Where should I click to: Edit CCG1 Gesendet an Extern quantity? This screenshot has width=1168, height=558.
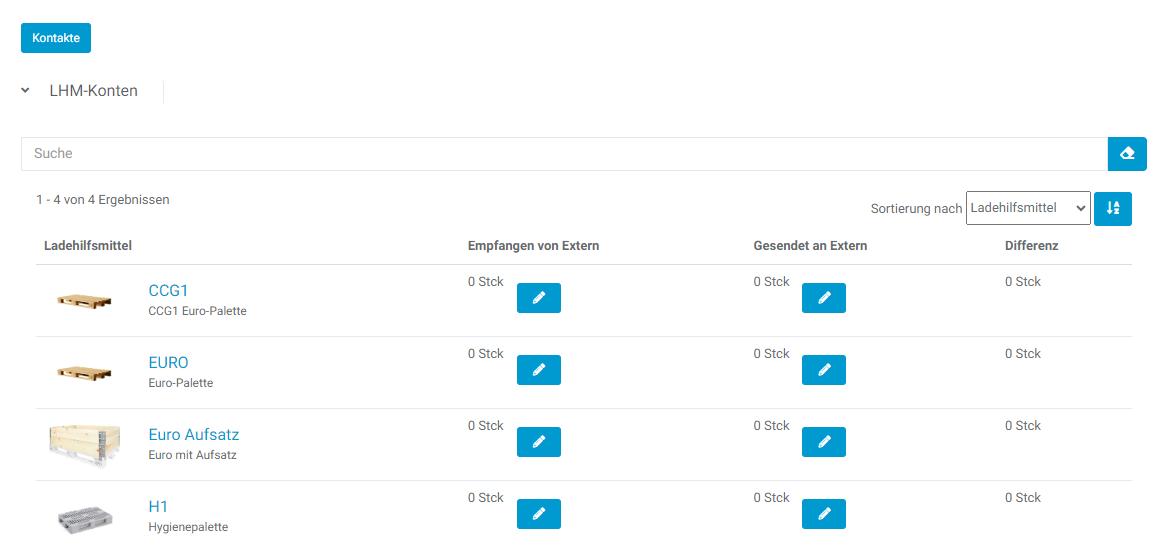[824, 298]
